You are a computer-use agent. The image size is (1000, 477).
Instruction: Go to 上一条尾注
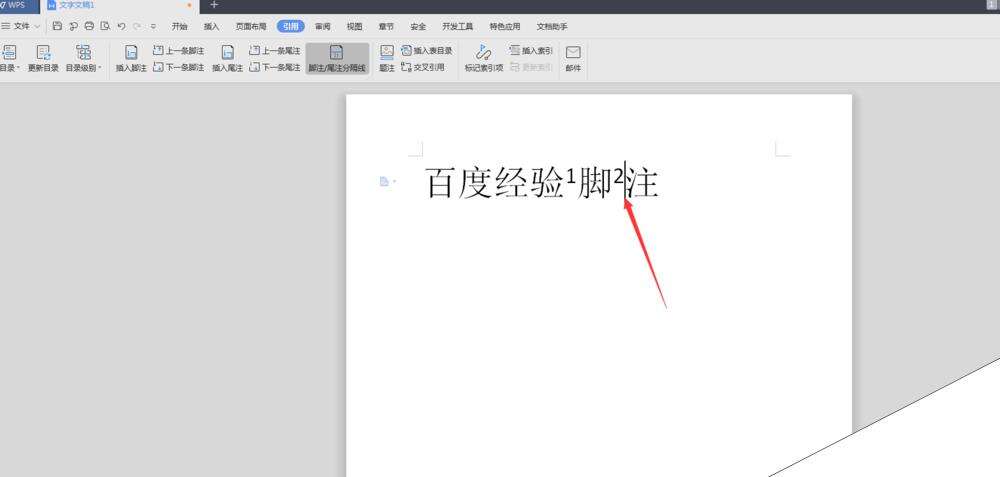point(275,50)
